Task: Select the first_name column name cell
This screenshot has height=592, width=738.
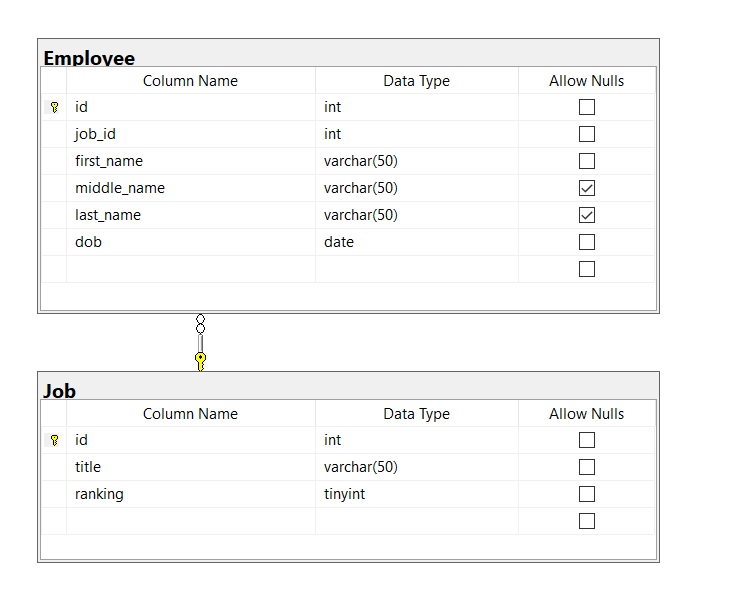Action: click(x=191, y=161)
